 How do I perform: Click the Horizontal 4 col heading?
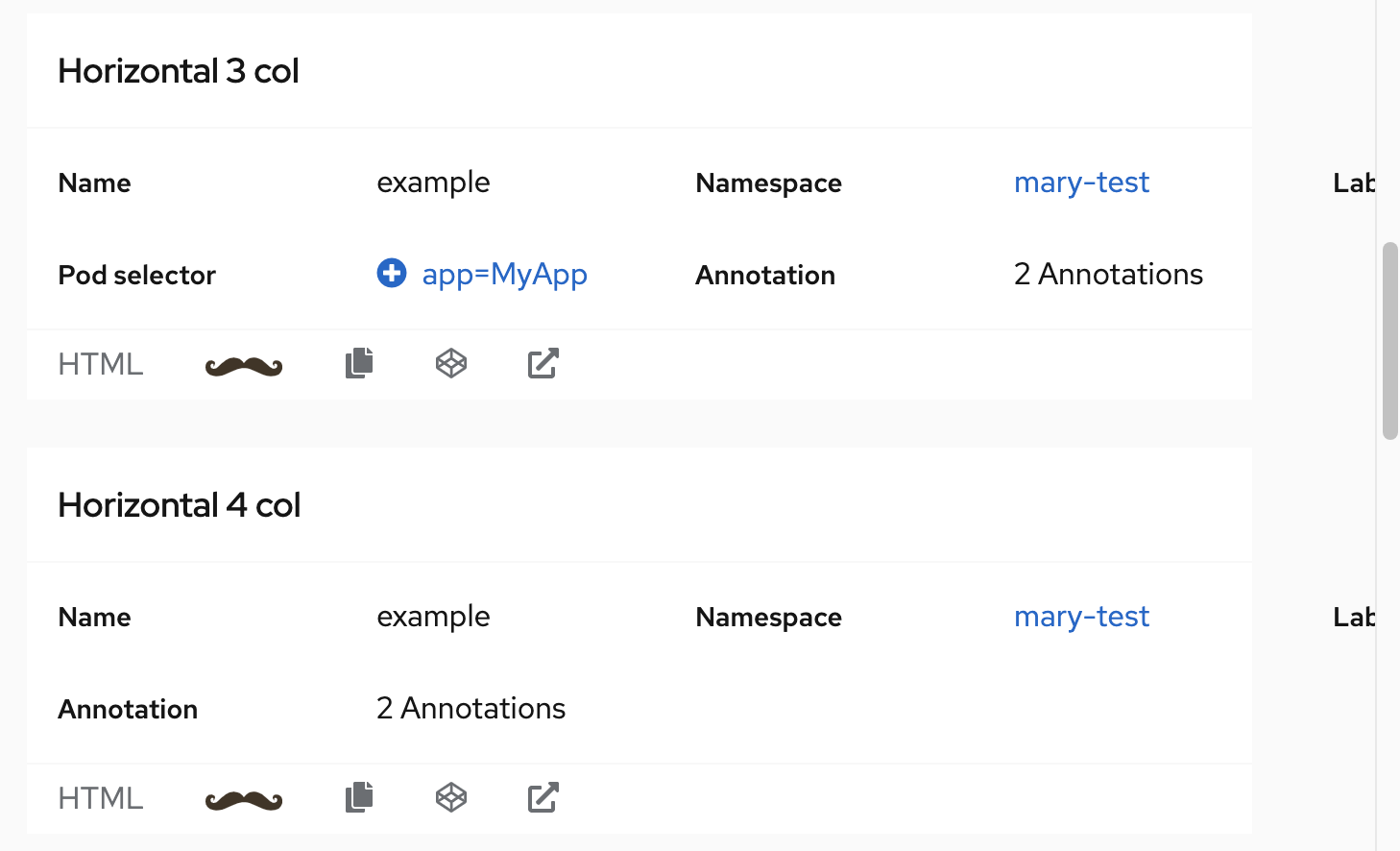180,505
